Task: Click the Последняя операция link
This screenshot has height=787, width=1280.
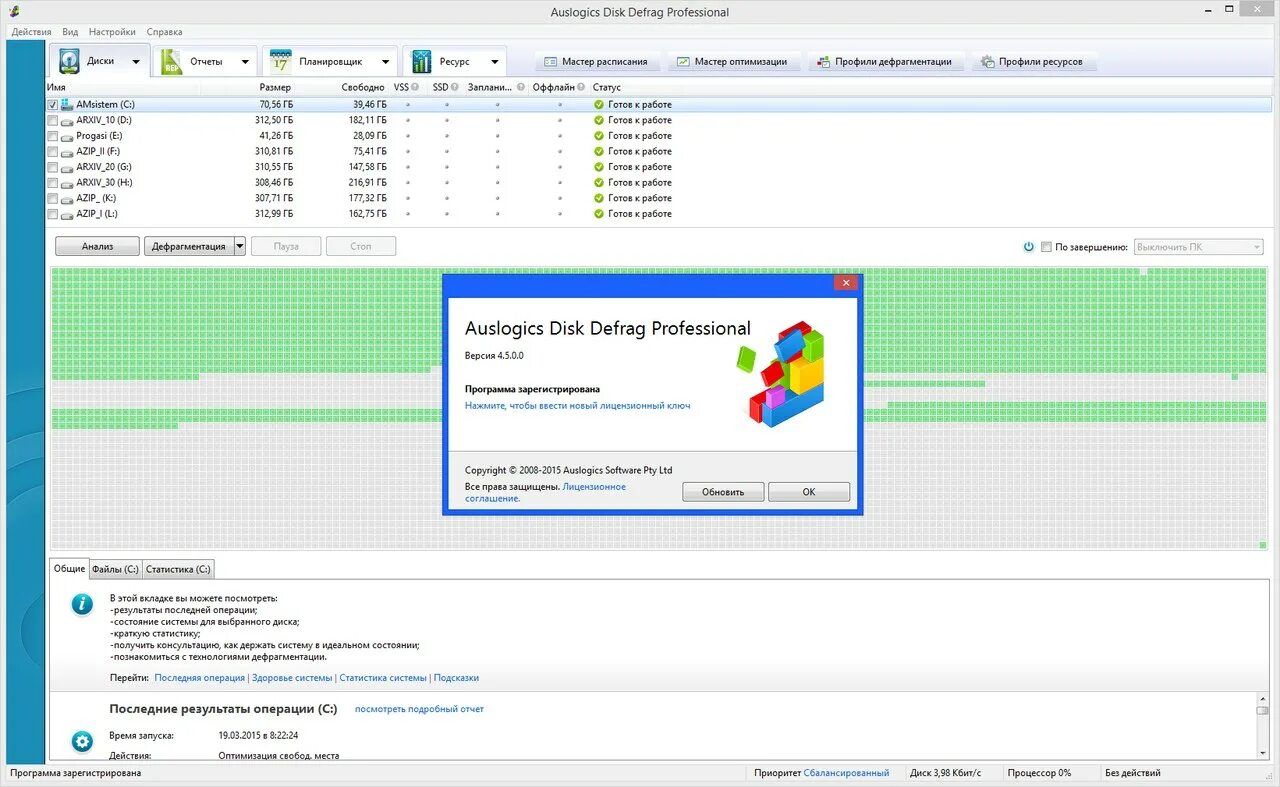Action: click(199, 678)
